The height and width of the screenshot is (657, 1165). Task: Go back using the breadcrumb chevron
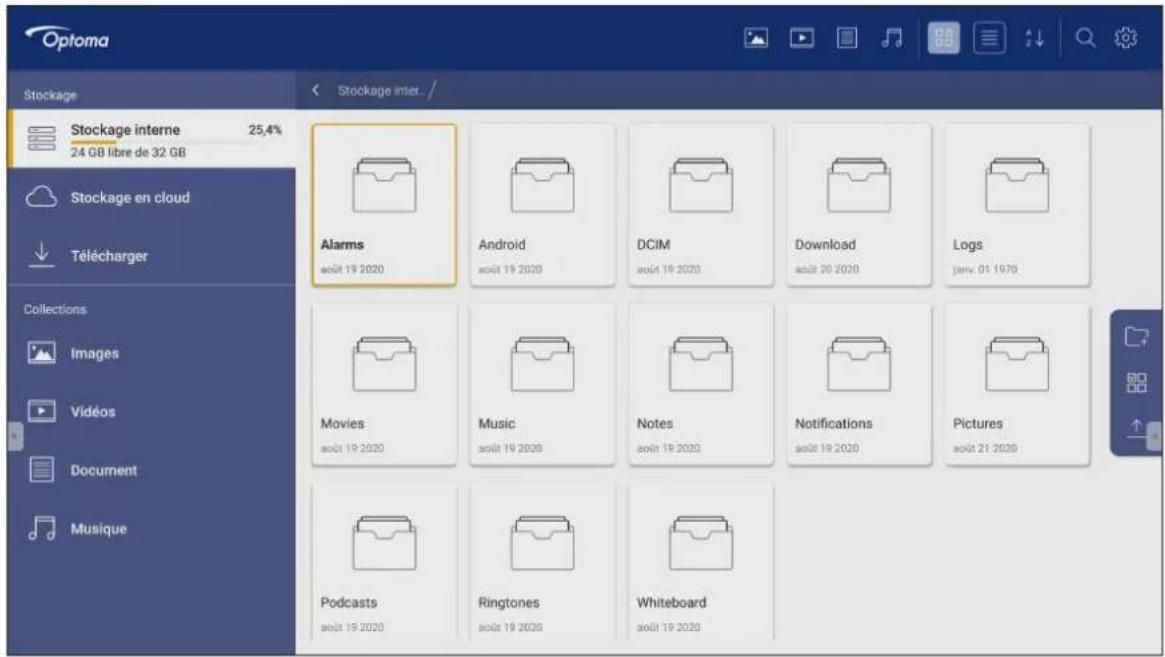coord(316,91)
